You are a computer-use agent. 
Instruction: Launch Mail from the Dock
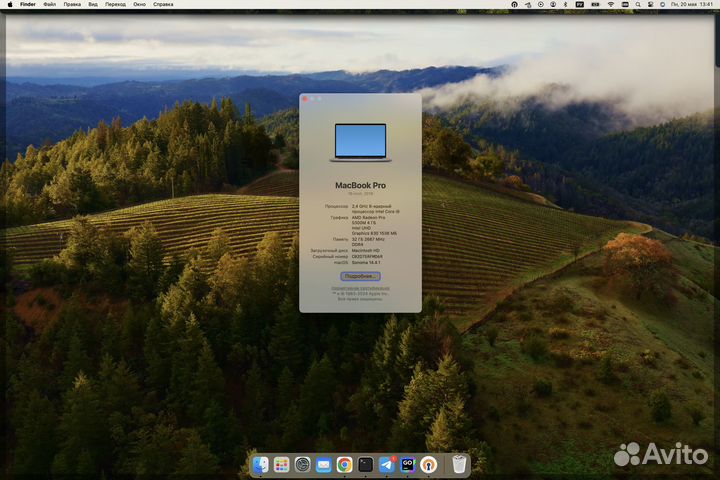coord(323,465)
